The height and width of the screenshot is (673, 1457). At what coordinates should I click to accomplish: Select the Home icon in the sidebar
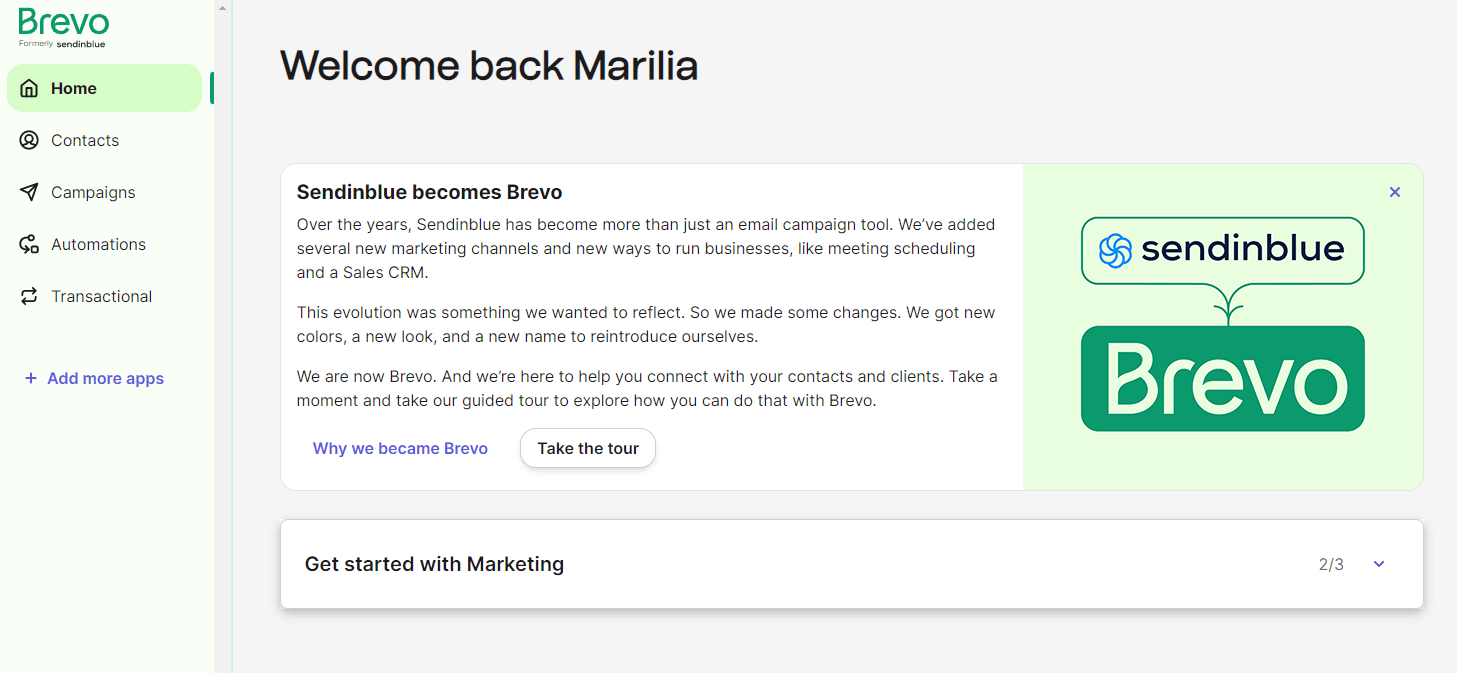pyautogui.click(x=28, y=88)
